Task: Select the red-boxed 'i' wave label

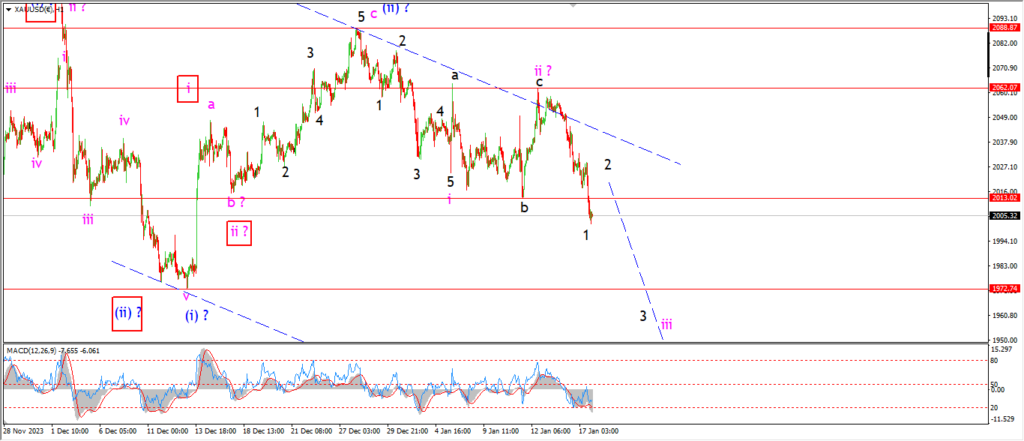Action: coord(188,88)
